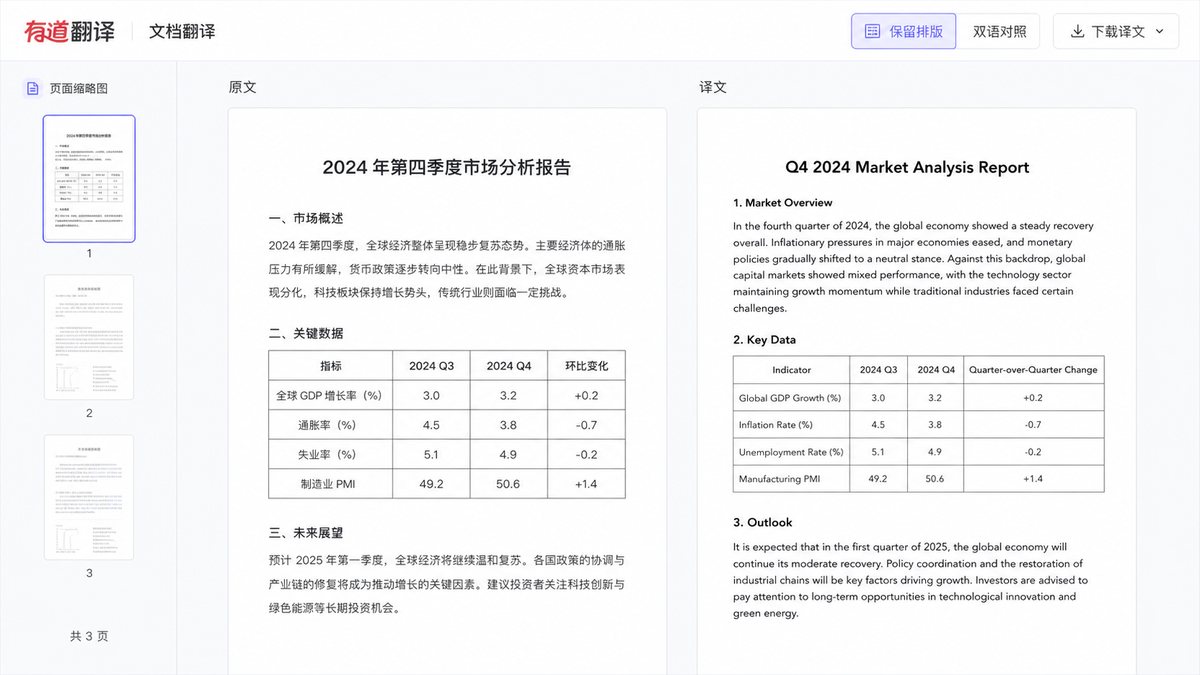Viewport: 1200px width, 675px height.
Task: Expand the 下载译文 dropdown arrow
Action: (x=1160, y=31)
